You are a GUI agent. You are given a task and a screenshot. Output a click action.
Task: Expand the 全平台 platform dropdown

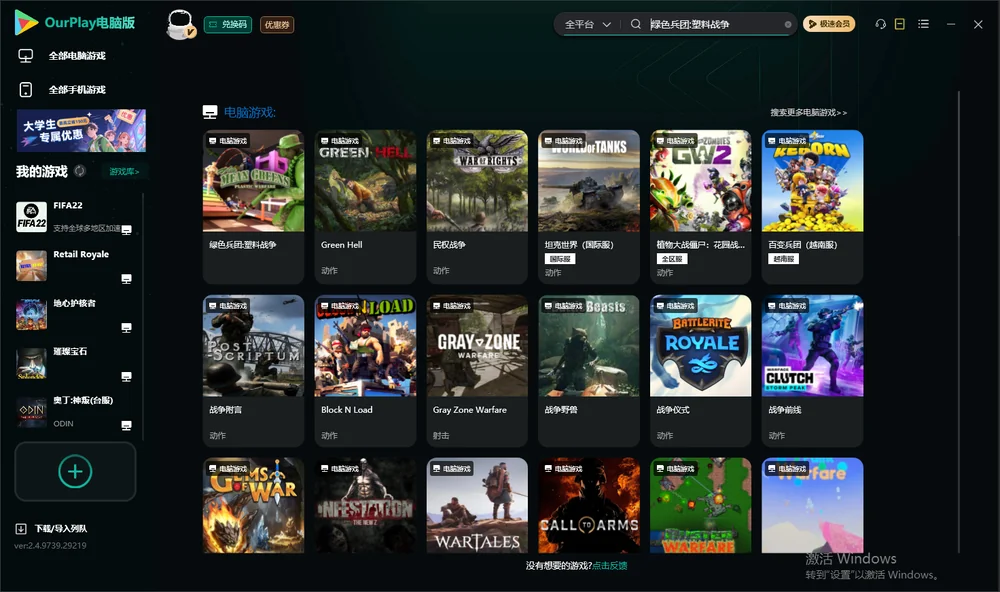(x=588, y=24)
